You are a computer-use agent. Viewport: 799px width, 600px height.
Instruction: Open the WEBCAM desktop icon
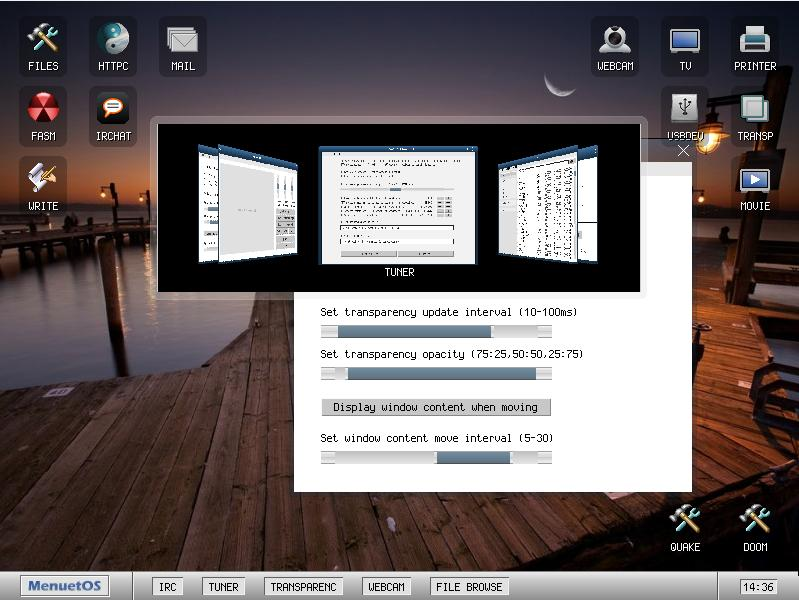click(x=615, y=46)
